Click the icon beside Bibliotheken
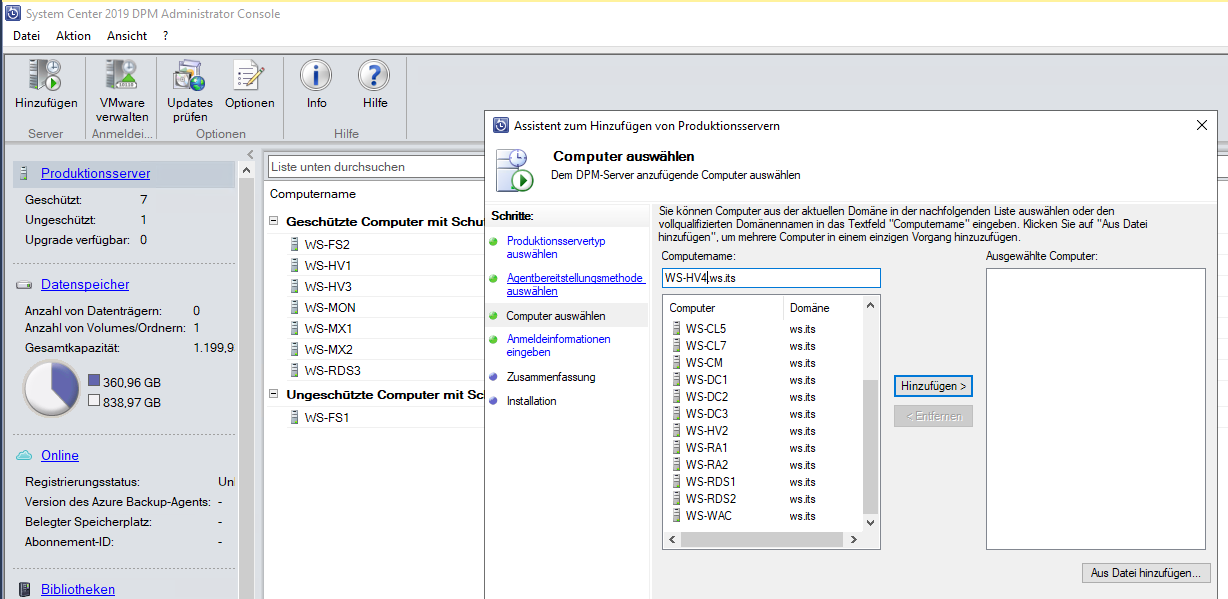Image resolution: width=1228 pixels, height=599 pixels. point(24,590)
